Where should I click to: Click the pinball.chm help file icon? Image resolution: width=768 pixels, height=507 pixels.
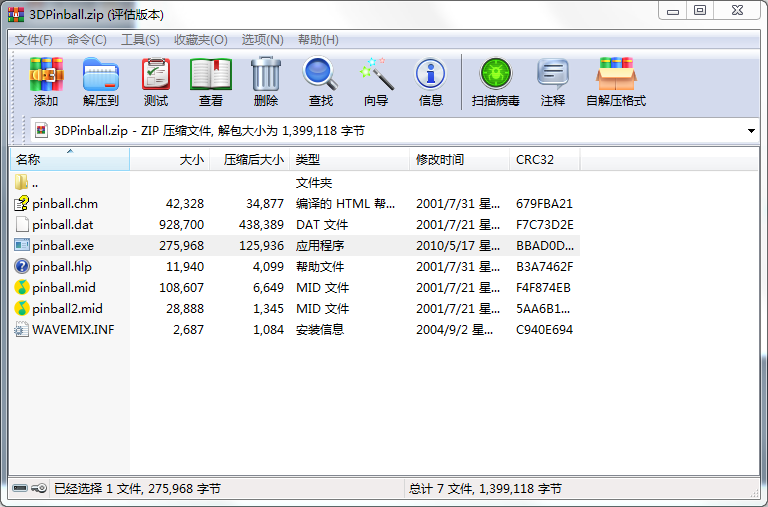[21, 203]
